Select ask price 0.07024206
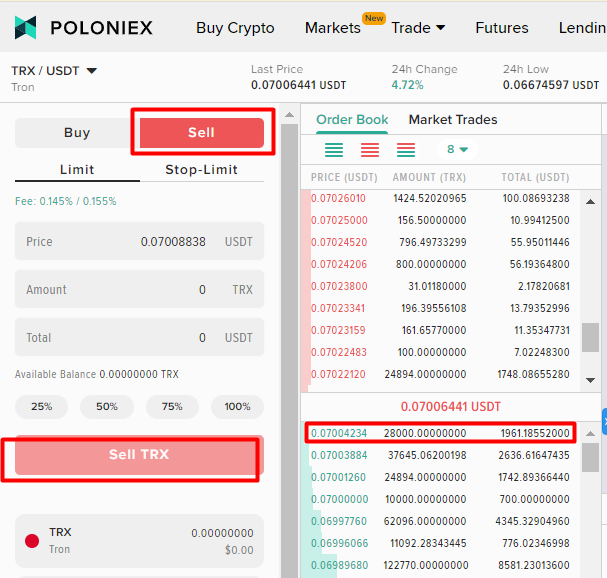Image resolution: width=607 pixels, height=578 pixels. pyautogui.click(x=339, y=264)
